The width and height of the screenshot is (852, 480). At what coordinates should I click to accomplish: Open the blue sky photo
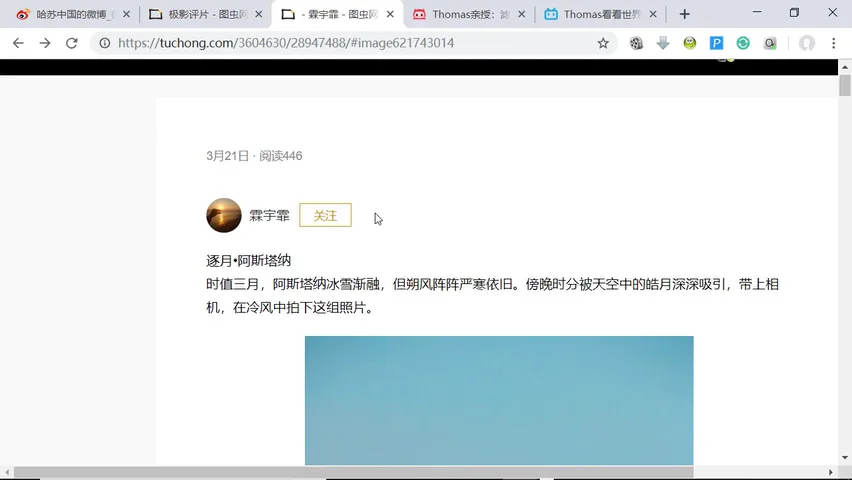tap(499, 401)
